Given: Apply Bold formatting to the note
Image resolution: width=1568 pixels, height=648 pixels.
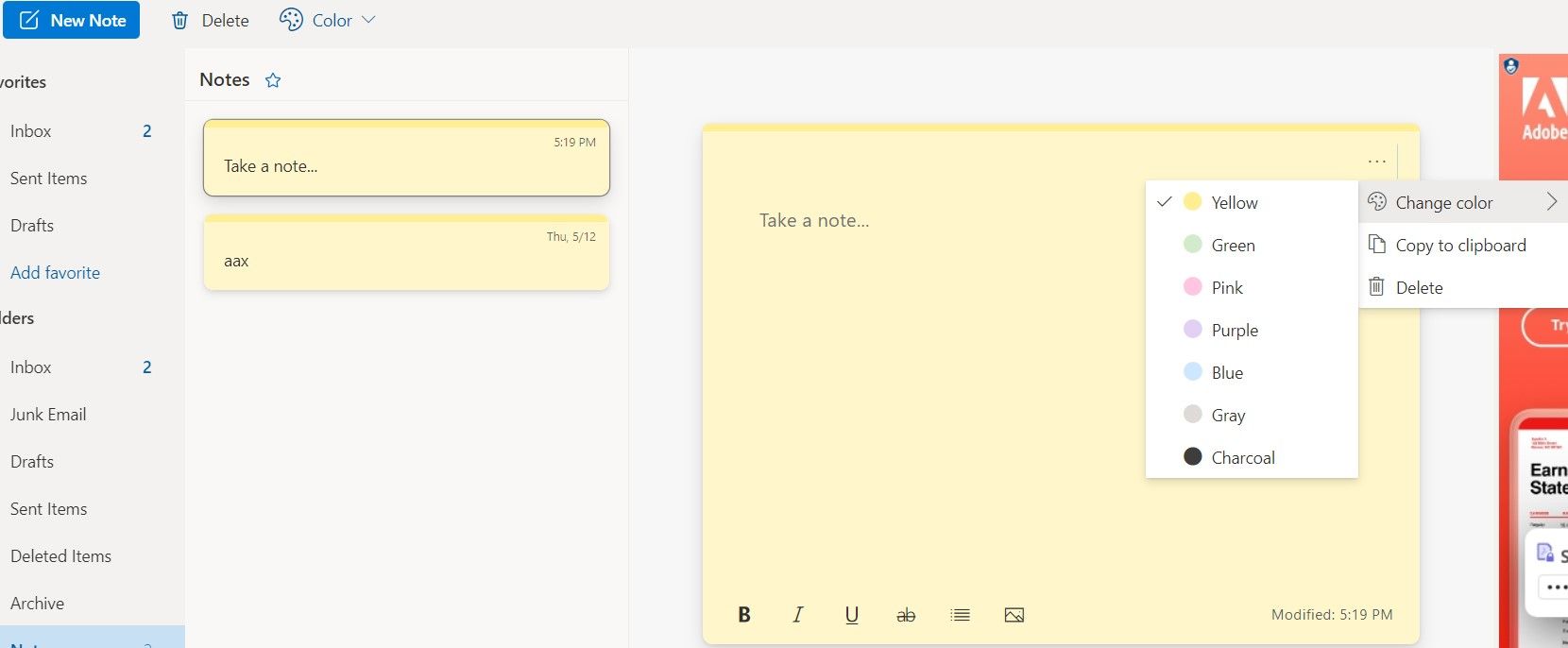Looking at the screenshot, I should (x=744, y=615).
